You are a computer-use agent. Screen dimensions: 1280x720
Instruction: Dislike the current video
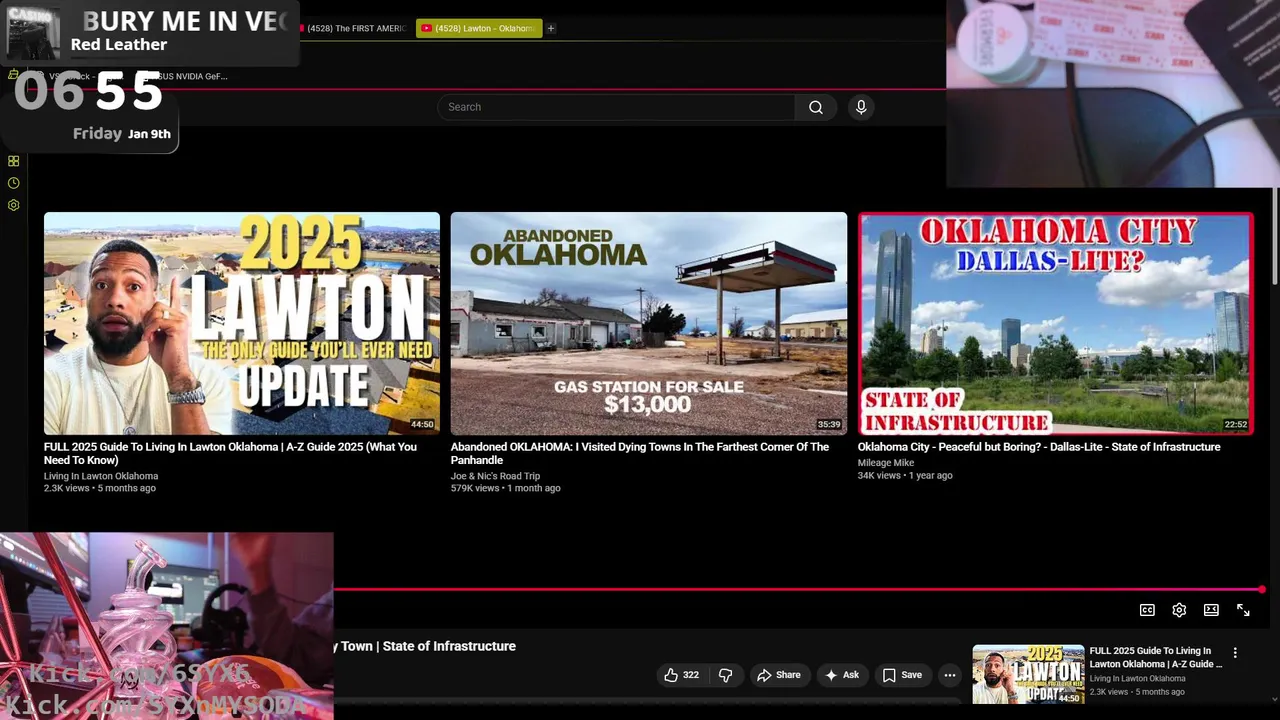click(x=726, y=675)
